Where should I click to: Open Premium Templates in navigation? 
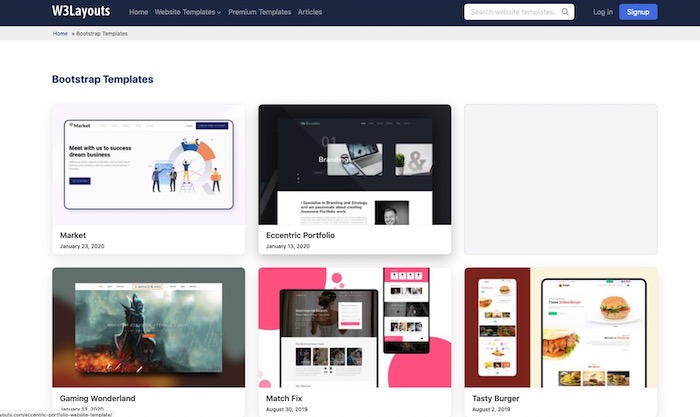click(x=259, y=12)
